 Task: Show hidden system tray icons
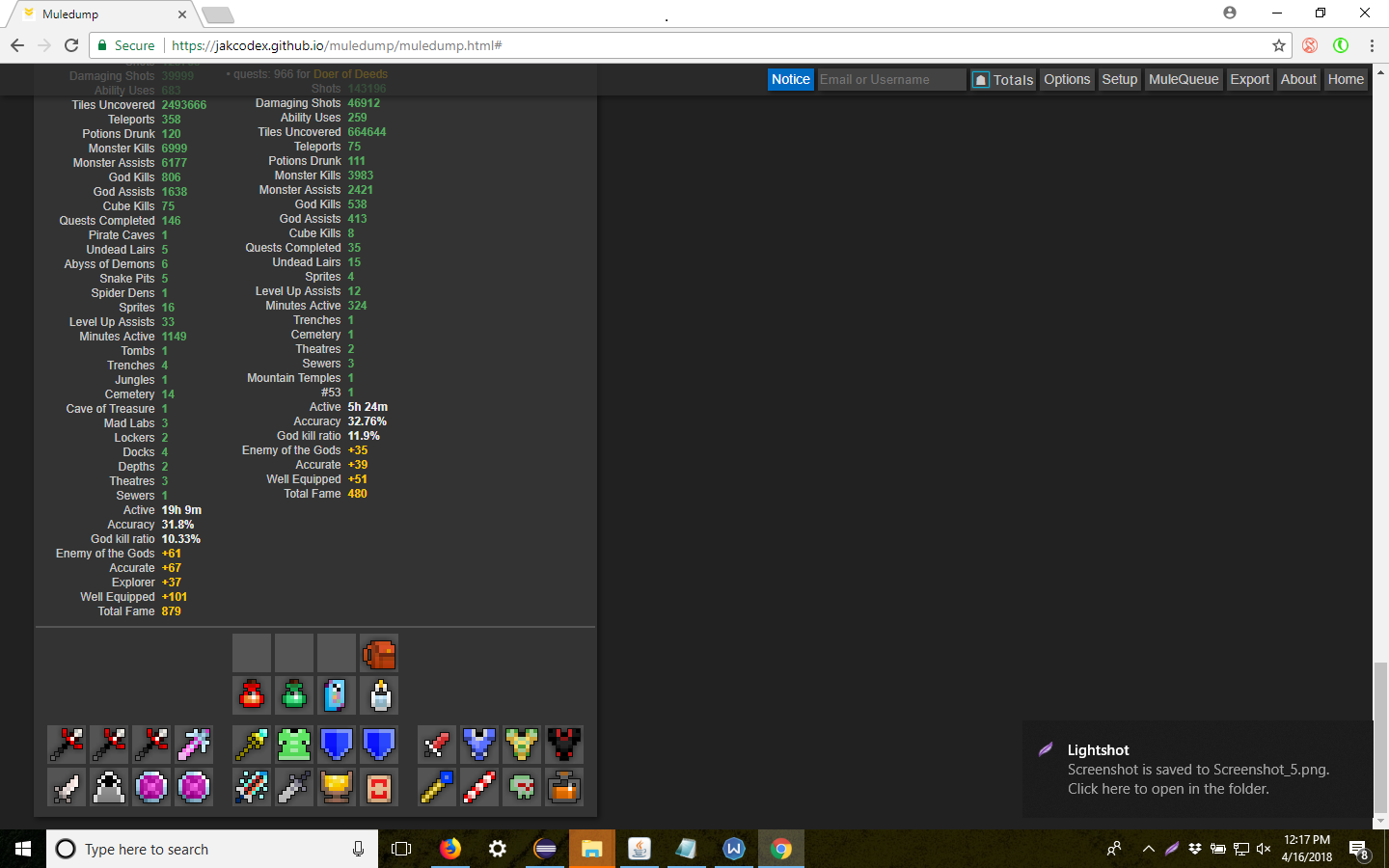click(1148, 849)
